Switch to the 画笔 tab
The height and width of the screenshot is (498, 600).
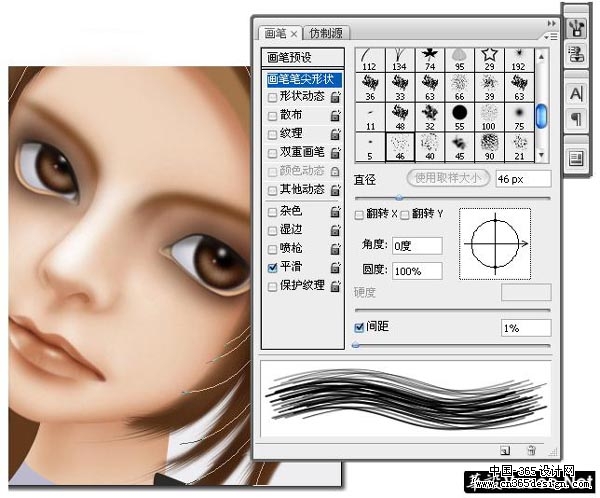point(280,33)
